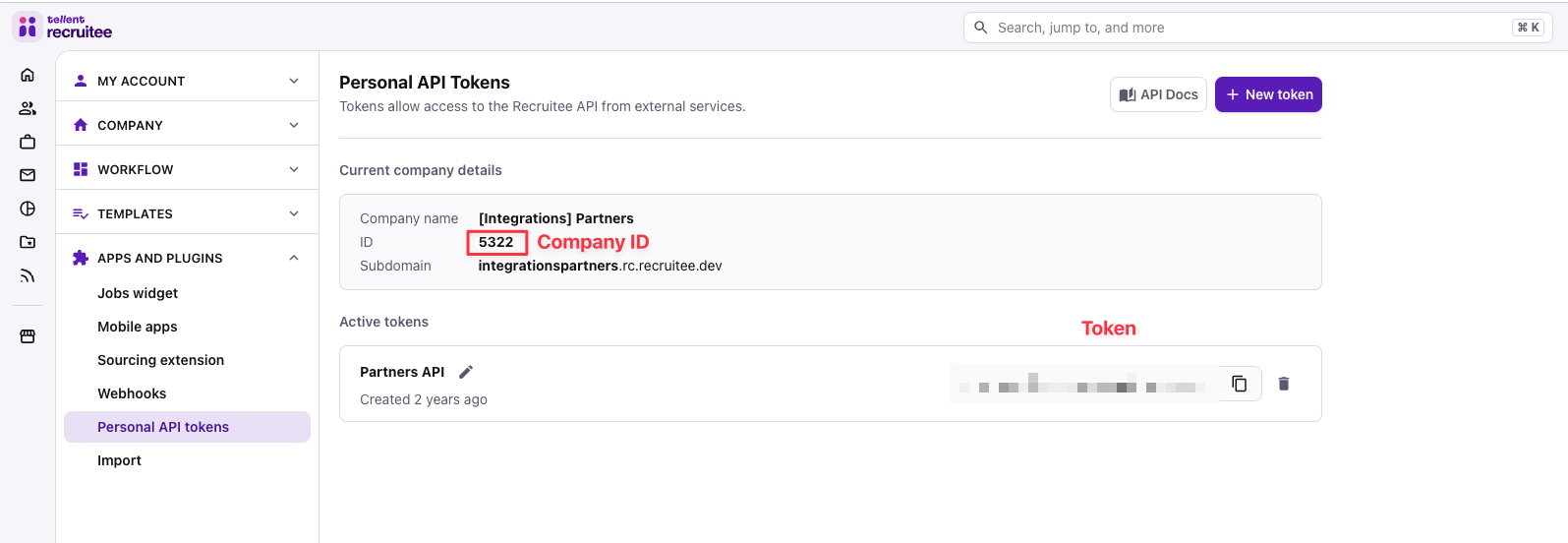The width and height of the screenshot is (1568, 543).
Task: Copy the Partners API token
Action: 1240,384
